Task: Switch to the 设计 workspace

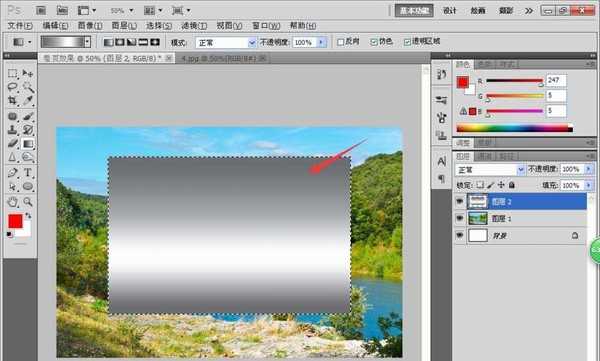Action: 450,10
